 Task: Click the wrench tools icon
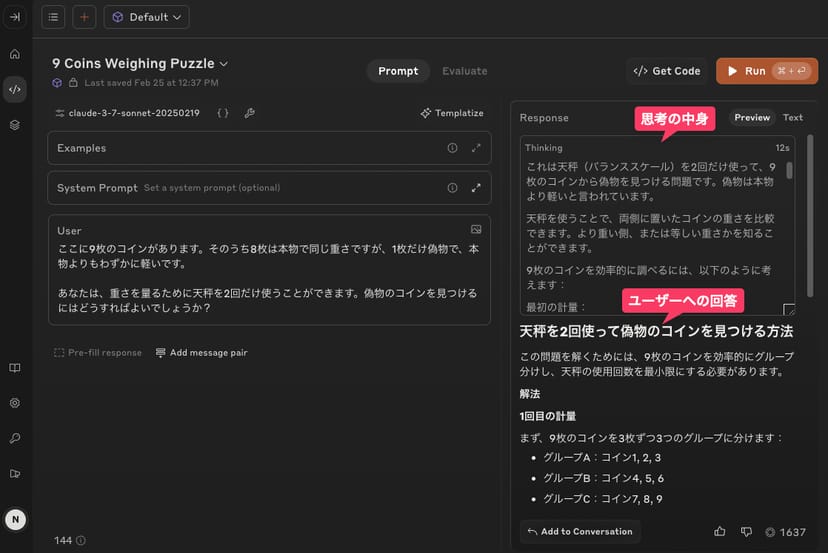(249, 113)
